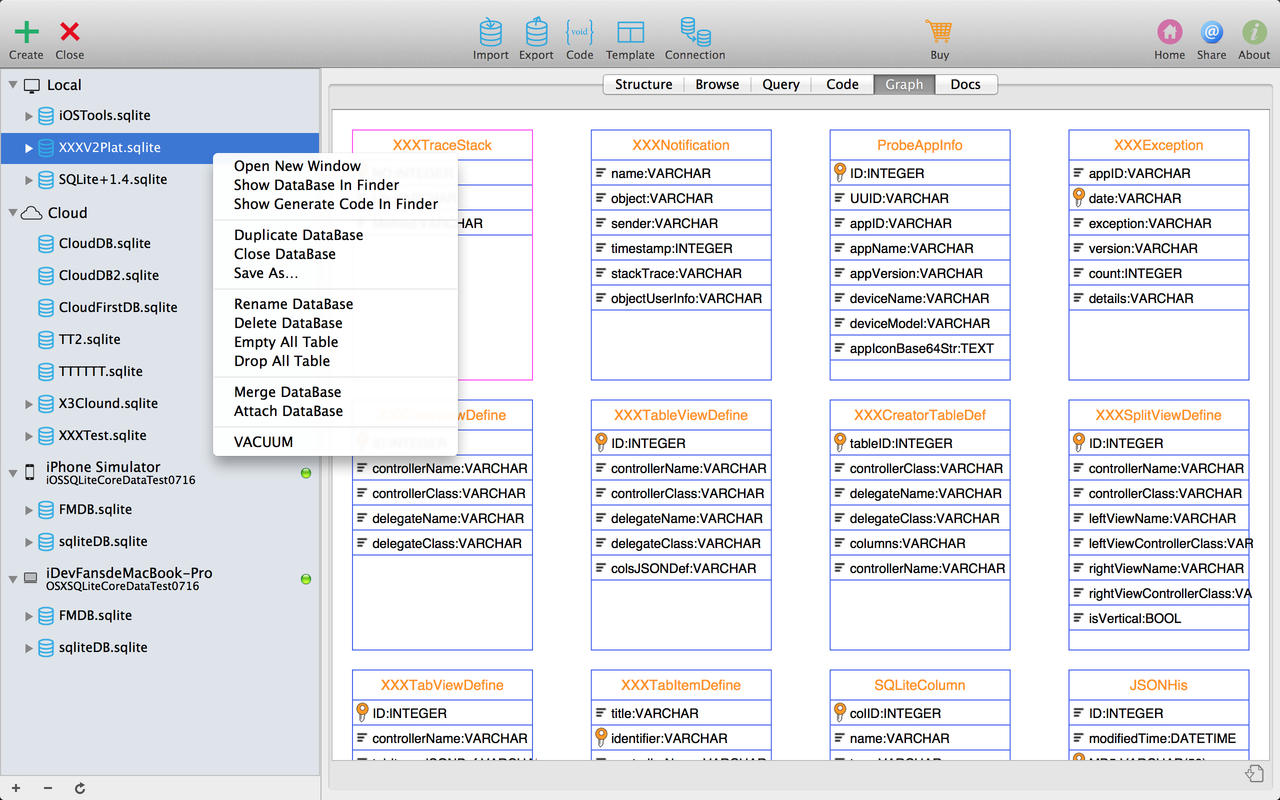Viewport: 1280px width, 800px height.
Task: Switch to the Structure tab
Action: coord(643,84)
